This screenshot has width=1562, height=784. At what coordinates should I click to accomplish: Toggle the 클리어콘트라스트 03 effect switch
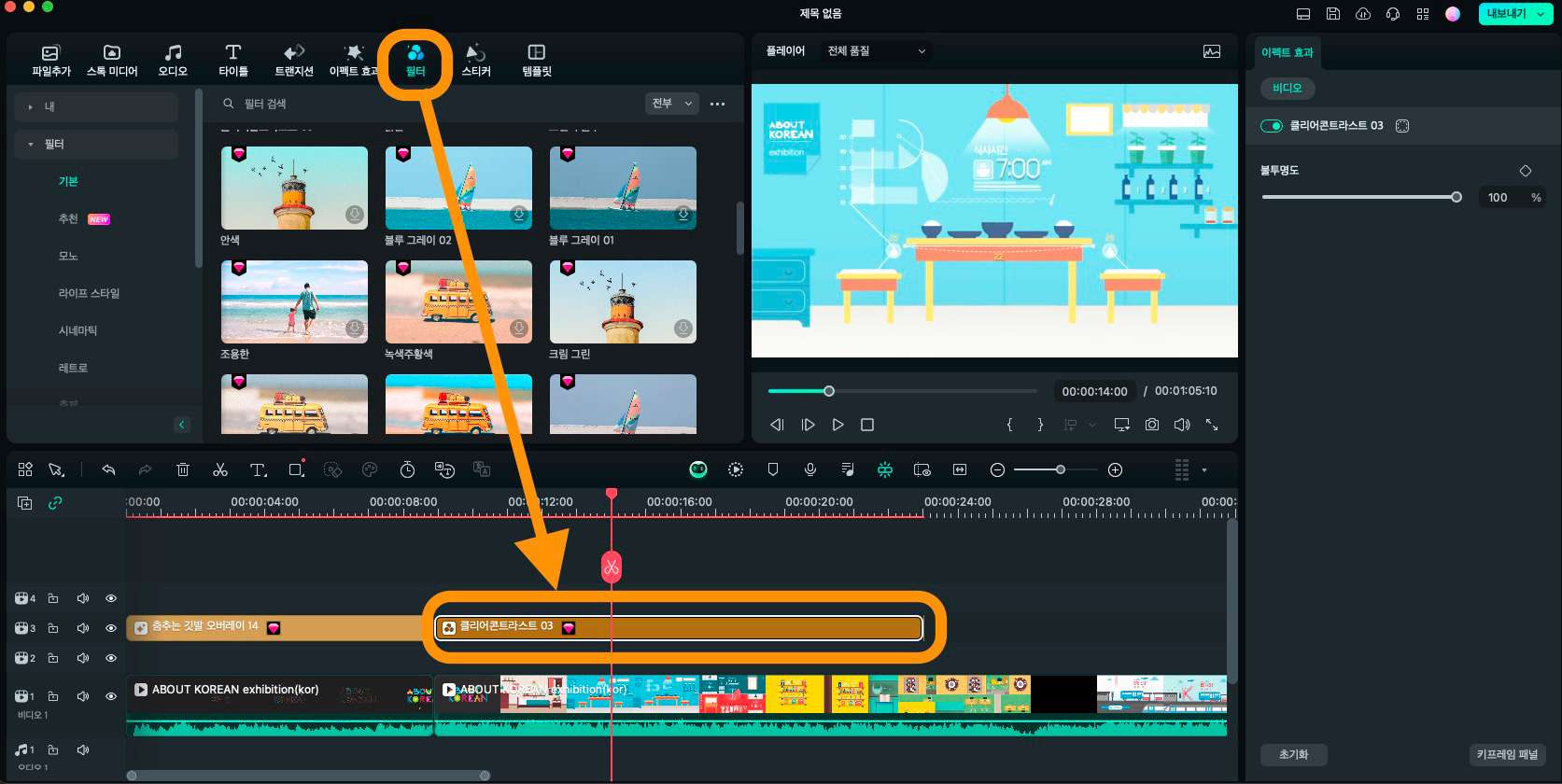(x=1272, y=126)
